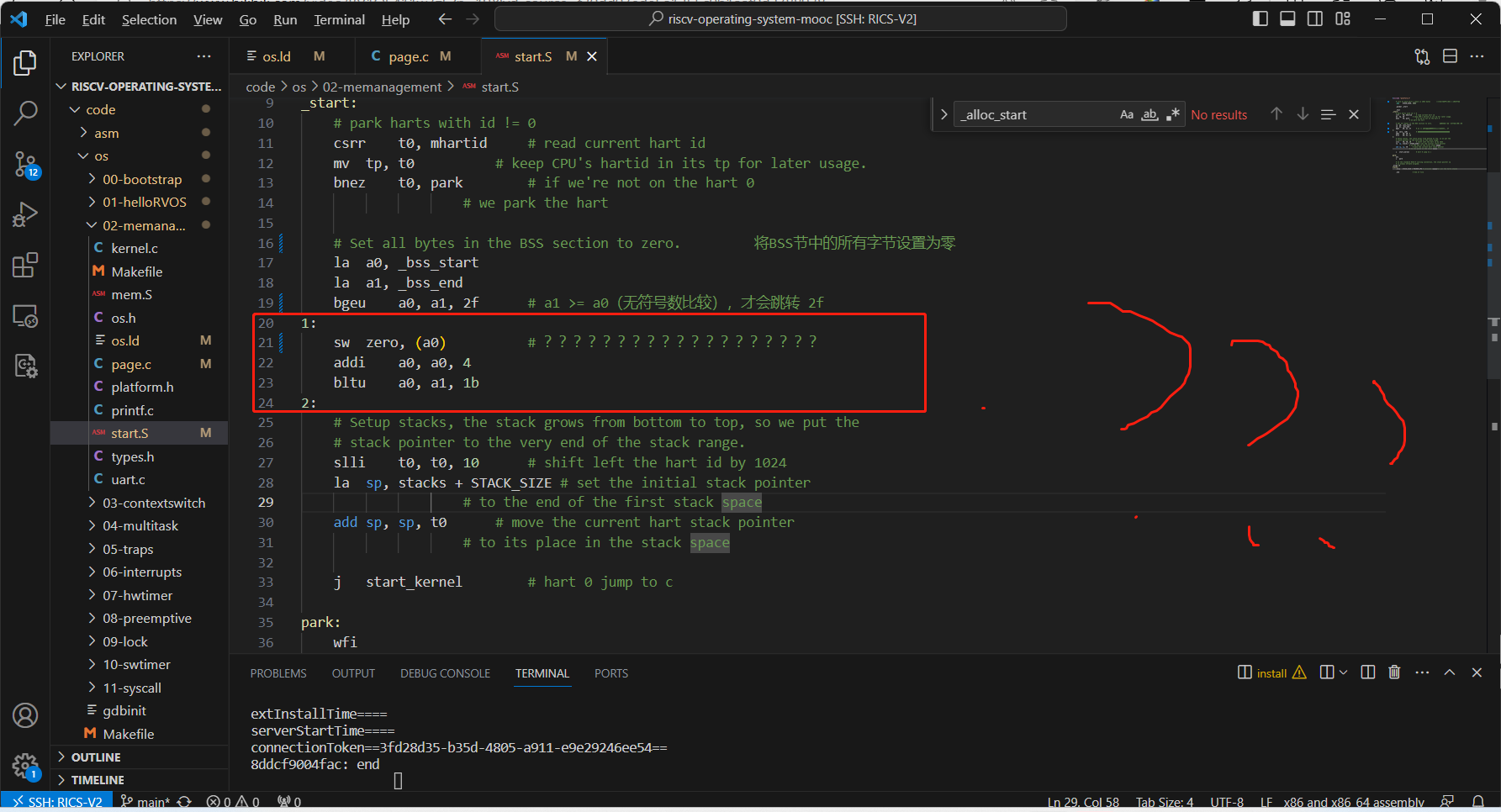Open the Remote Explorer view

click(x=25, y=316)
